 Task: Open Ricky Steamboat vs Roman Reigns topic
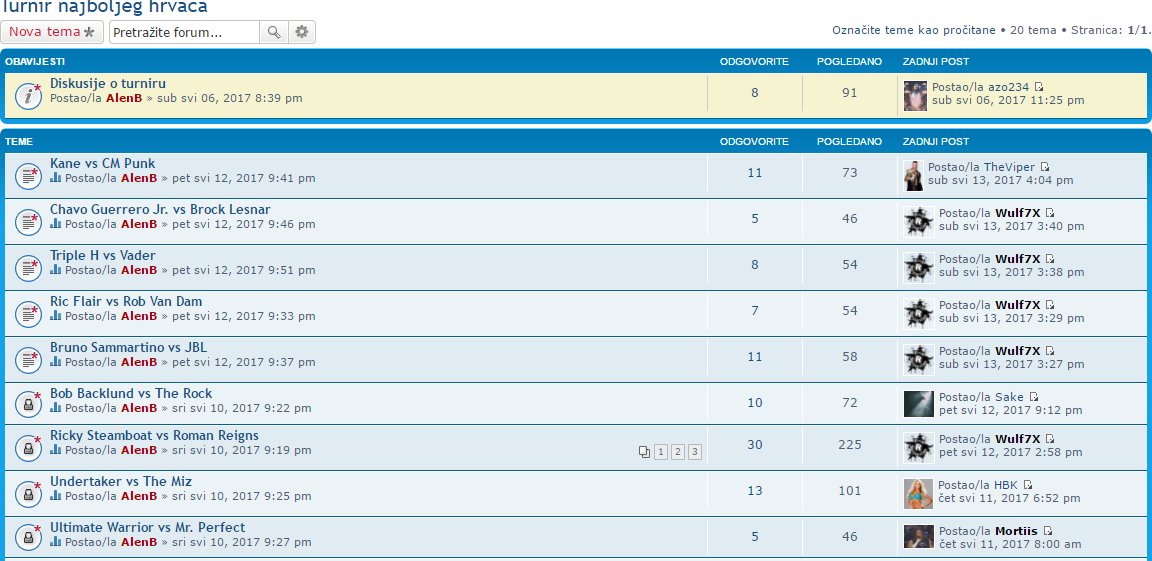154,435
